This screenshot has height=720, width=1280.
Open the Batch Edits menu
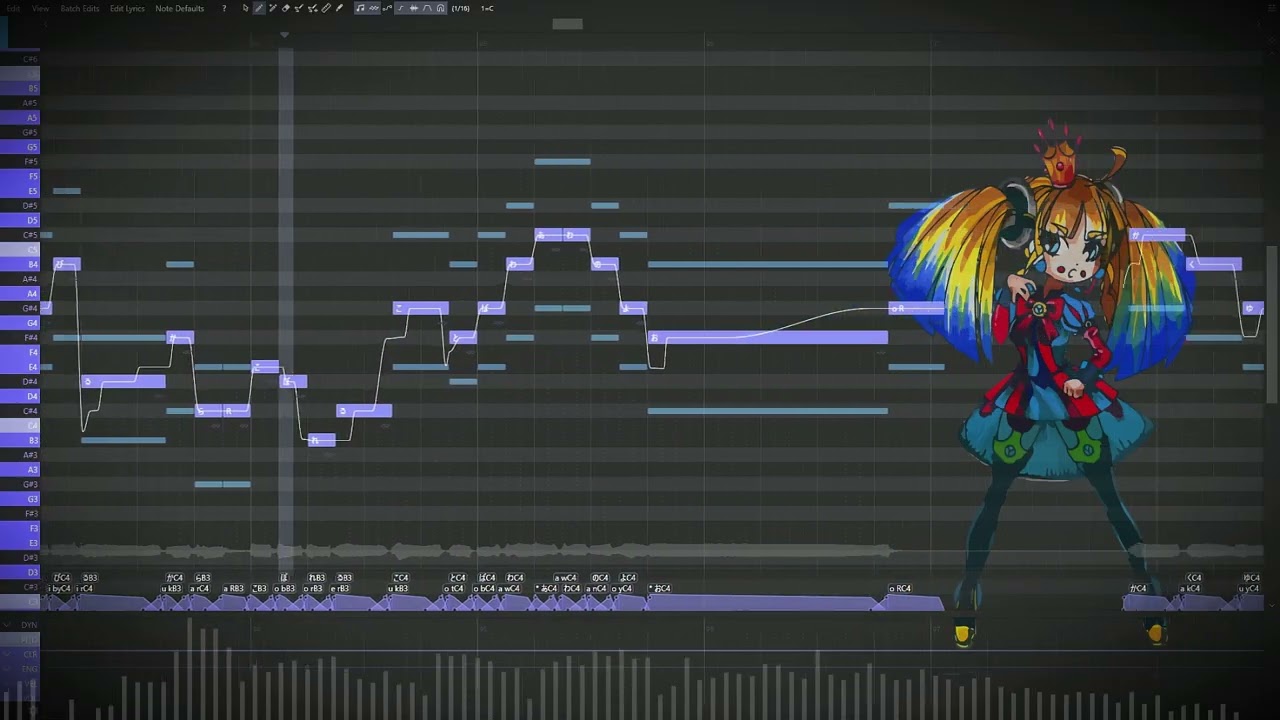(x=80, y=8)
